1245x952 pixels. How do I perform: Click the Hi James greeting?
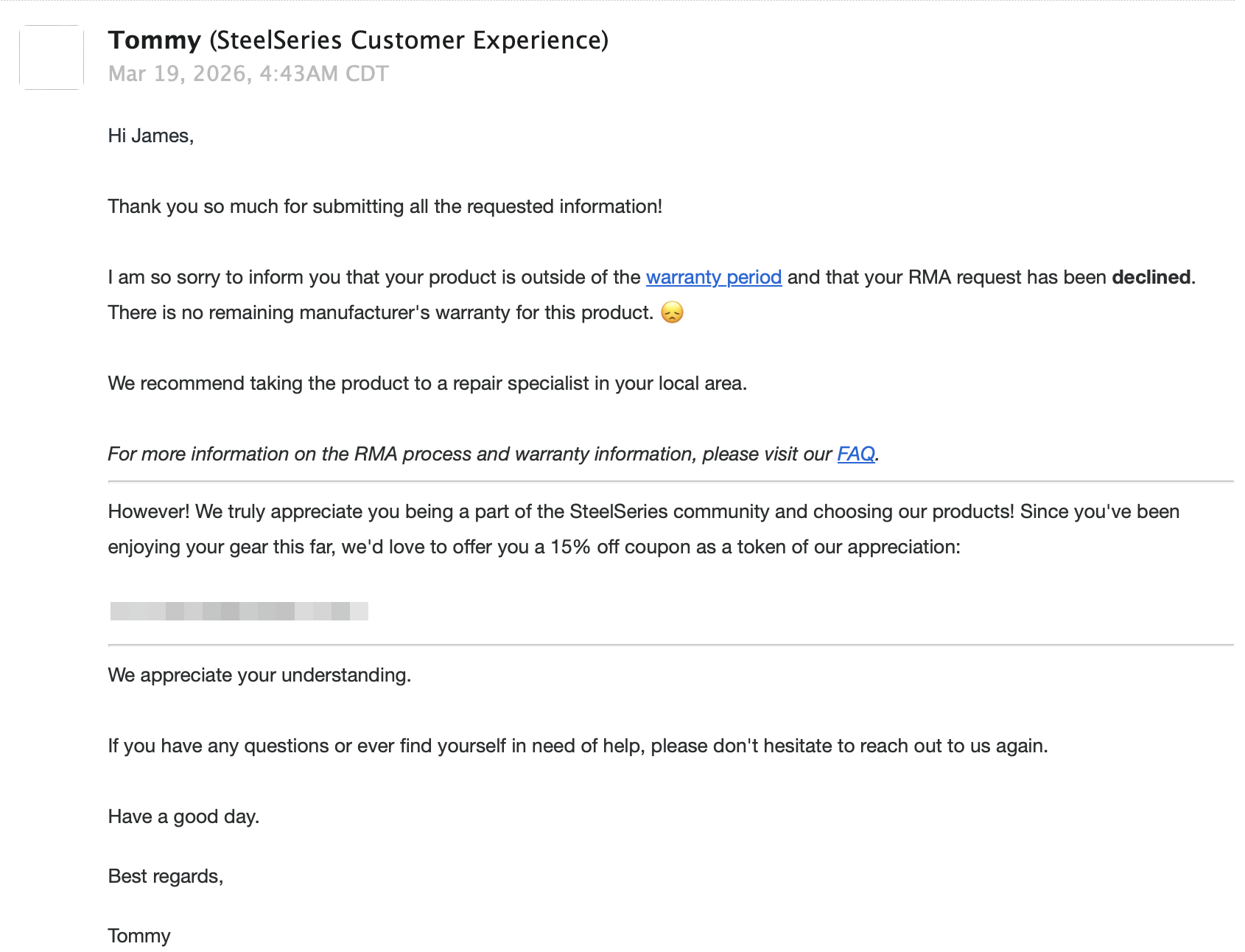pyautogui.click(x=151, y=136)
